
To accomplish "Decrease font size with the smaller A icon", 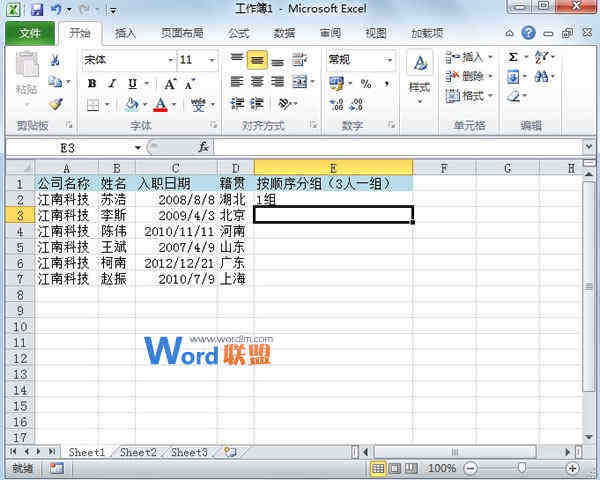I will click(190, 84).
